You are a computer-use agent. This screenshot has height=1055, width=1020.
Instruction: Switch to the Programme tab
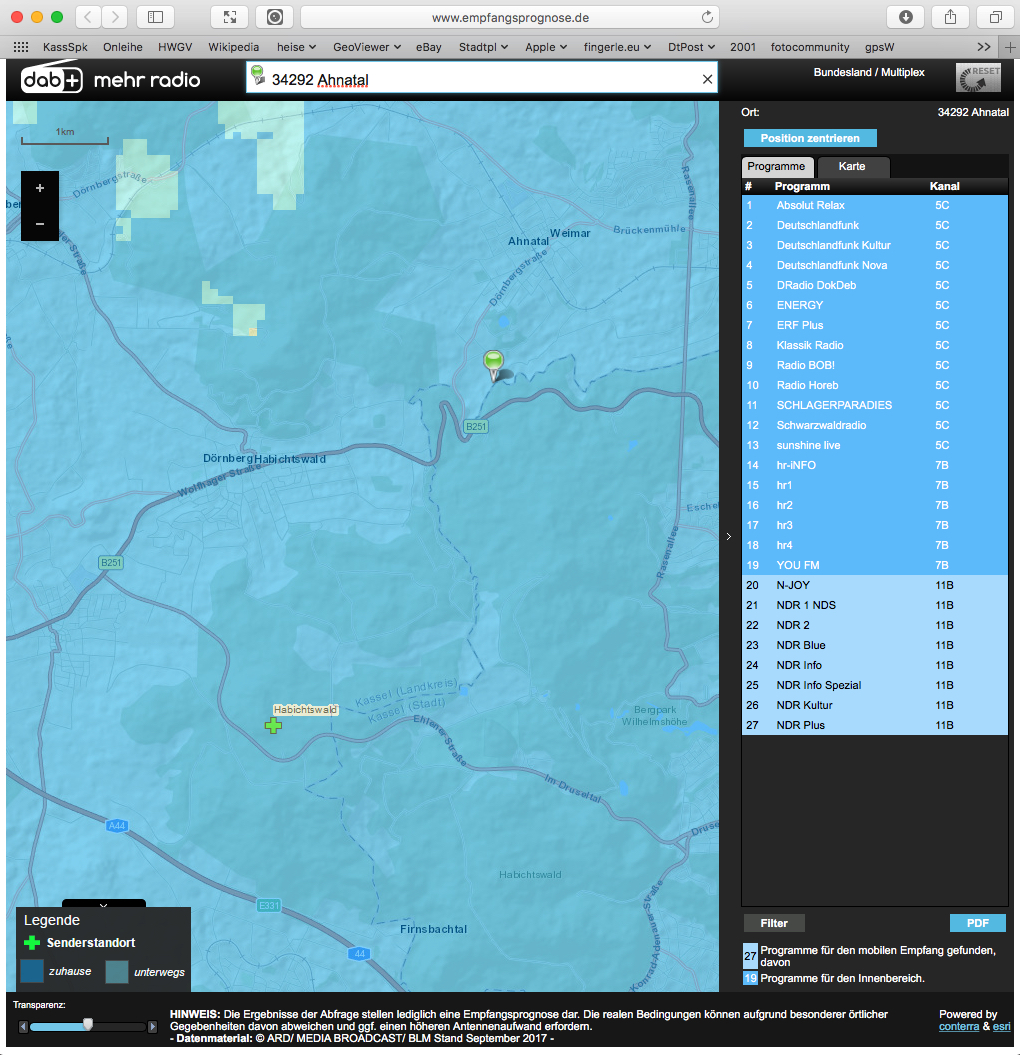(776, 166)
